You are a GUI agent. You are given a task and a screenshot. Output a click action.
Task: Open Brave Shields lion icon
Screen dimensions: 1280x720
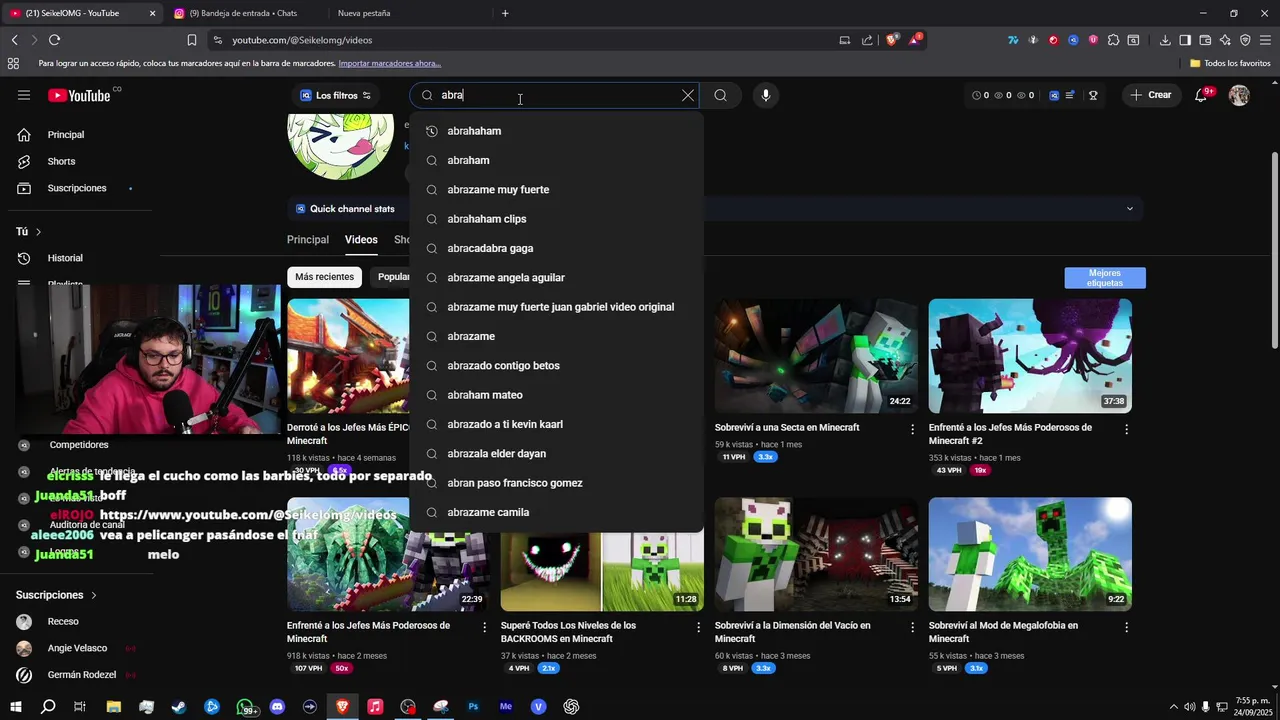(x=893, y=40)
